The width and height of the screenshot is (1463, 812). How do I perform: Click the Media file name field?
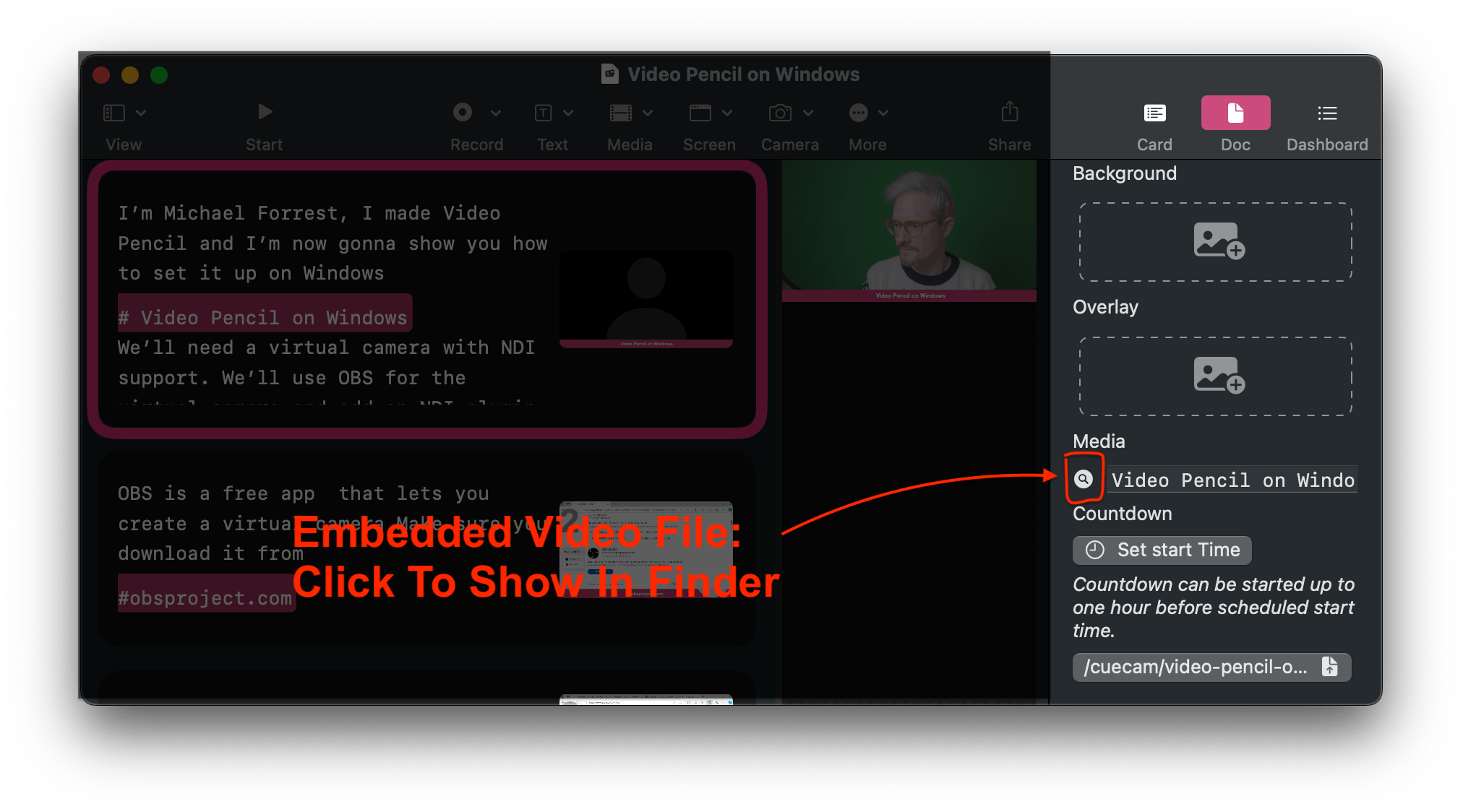pos(1232,480)
